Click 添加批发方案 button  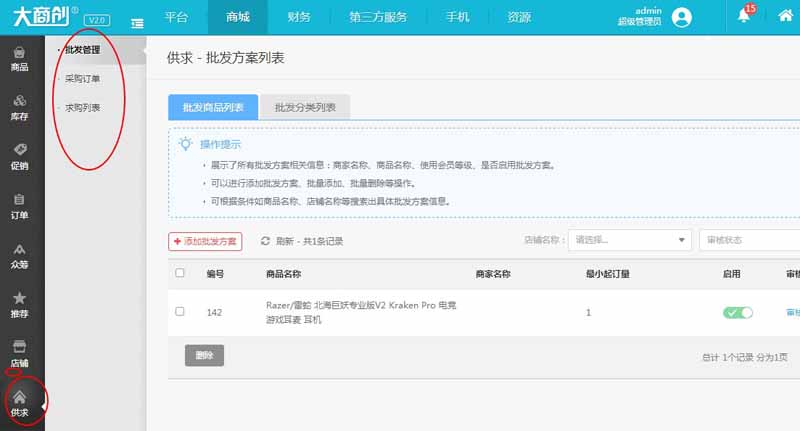205,241
